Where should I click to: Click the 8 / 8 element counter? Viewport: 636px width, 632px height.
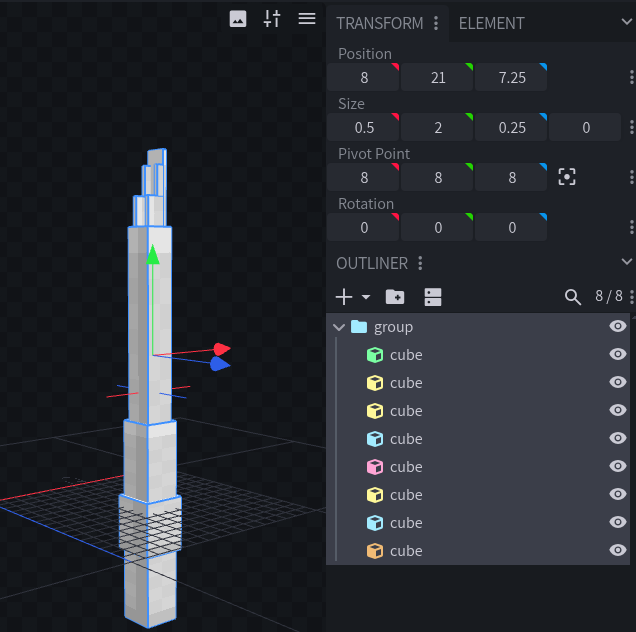click(x=608, y=296)
